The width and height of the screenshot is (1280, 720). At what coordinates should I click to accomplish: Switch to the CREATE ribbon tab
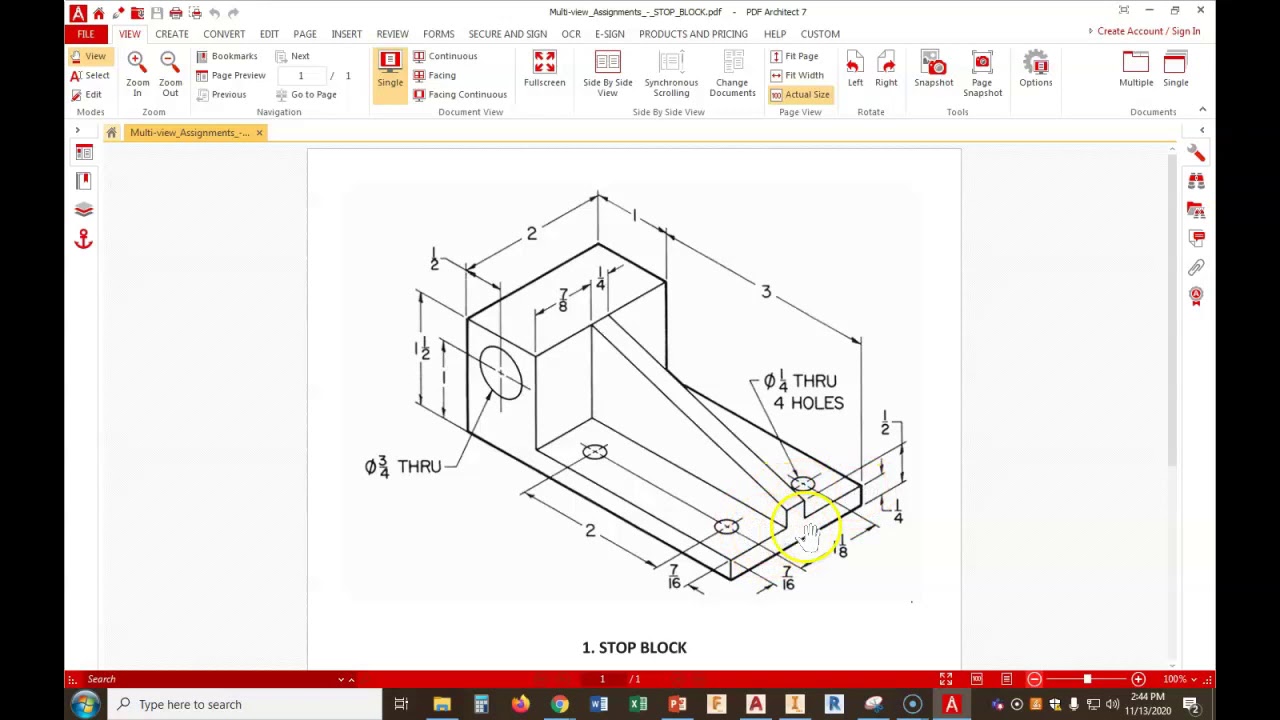[172, 34]
